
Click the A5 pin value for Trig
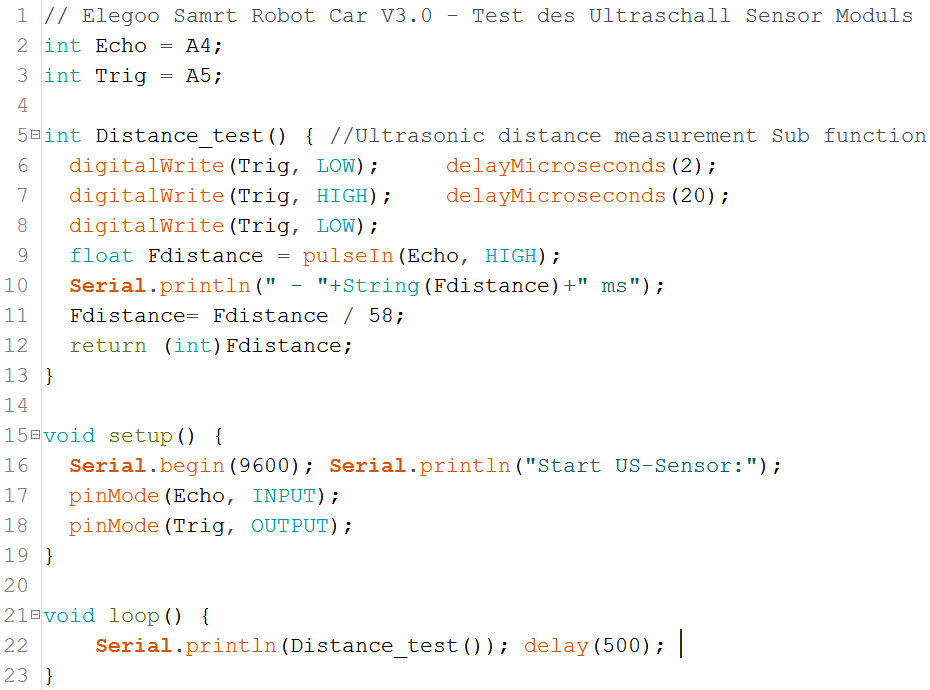198,76
